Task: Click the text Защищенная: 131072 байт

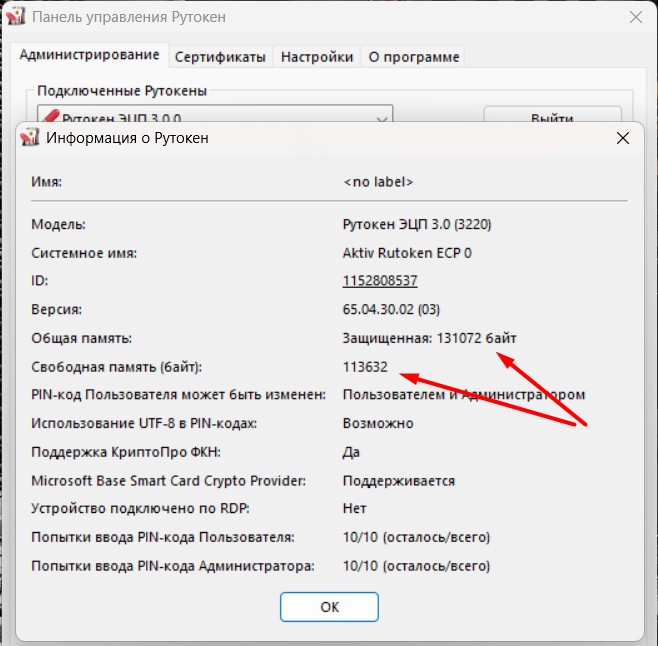Action: [429, 338]
